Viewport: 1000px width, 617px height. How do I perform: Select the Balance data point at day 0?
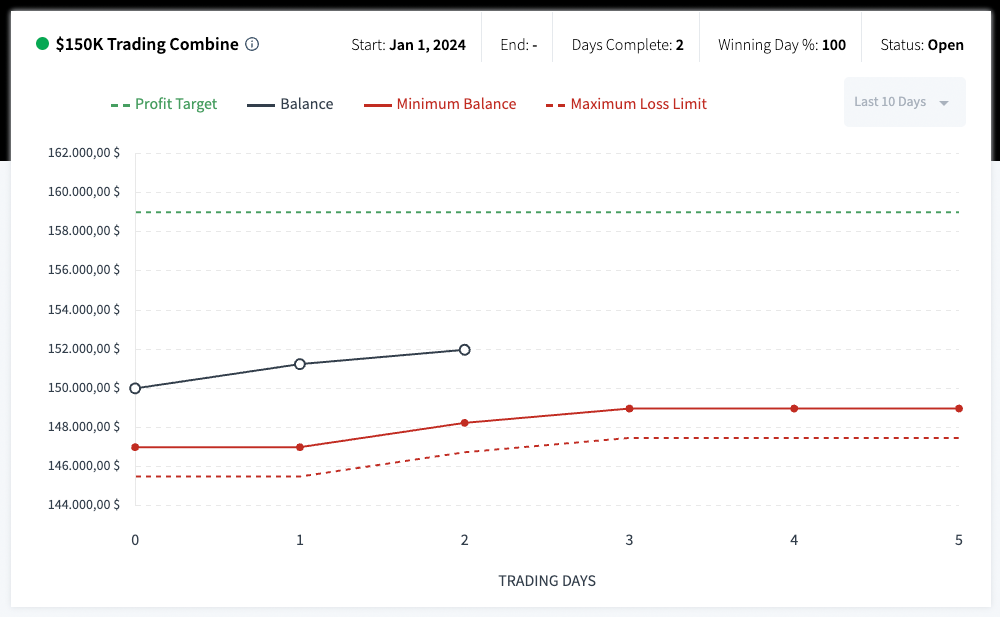coord(135,388)
